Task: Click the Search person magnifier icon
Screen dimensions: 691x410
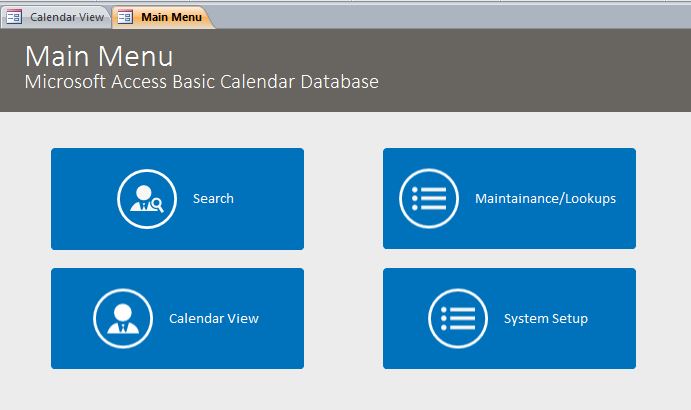Action: point(147,199)
